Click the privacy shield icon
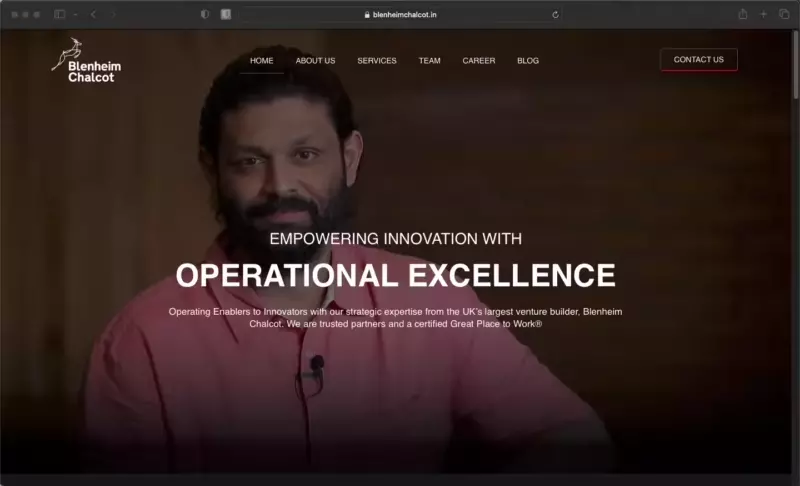The height and width of the screenshot is (486, 800). point(205,14)
